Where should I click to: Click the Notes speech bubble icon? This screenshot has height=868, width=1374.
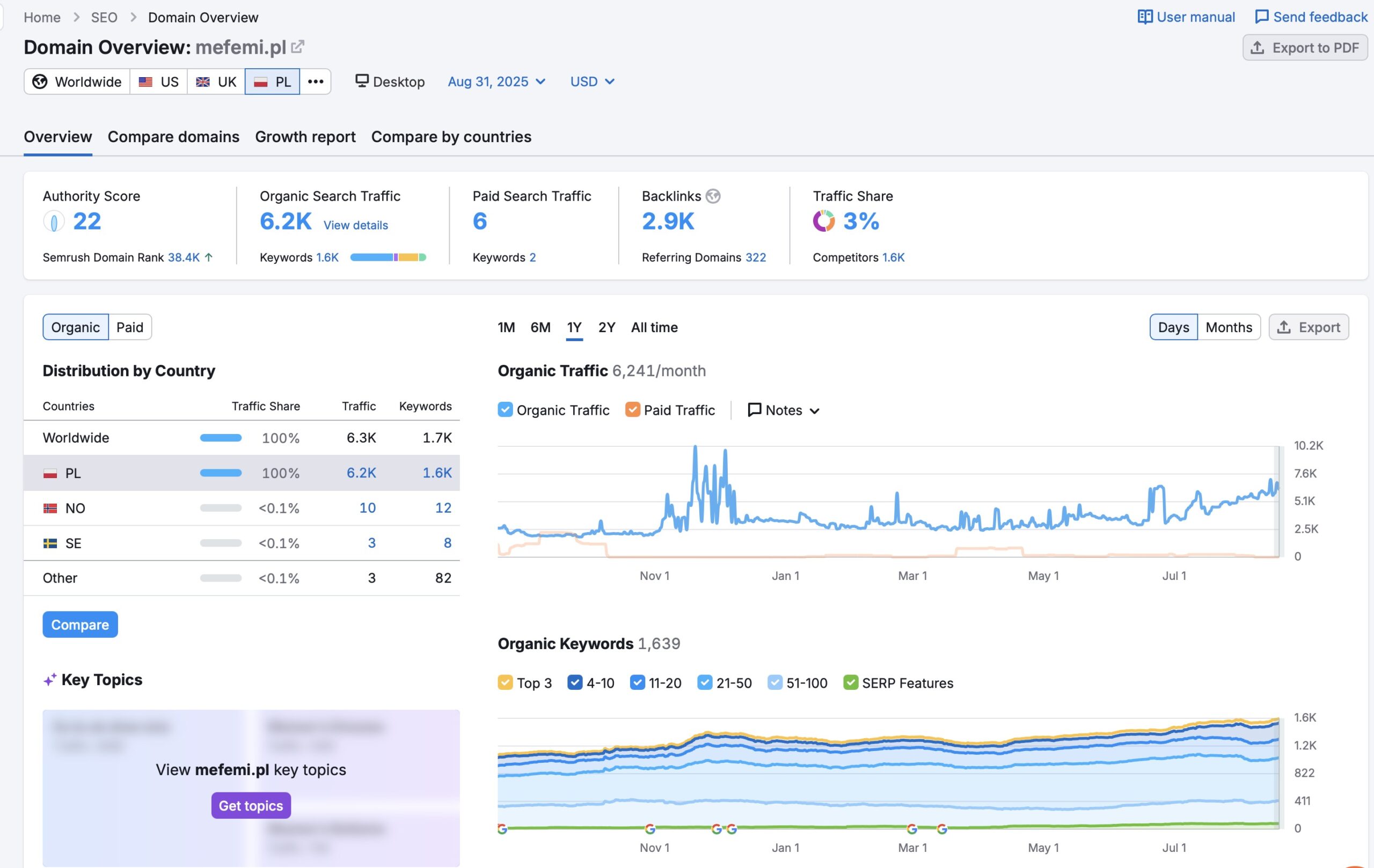(754, 410)
